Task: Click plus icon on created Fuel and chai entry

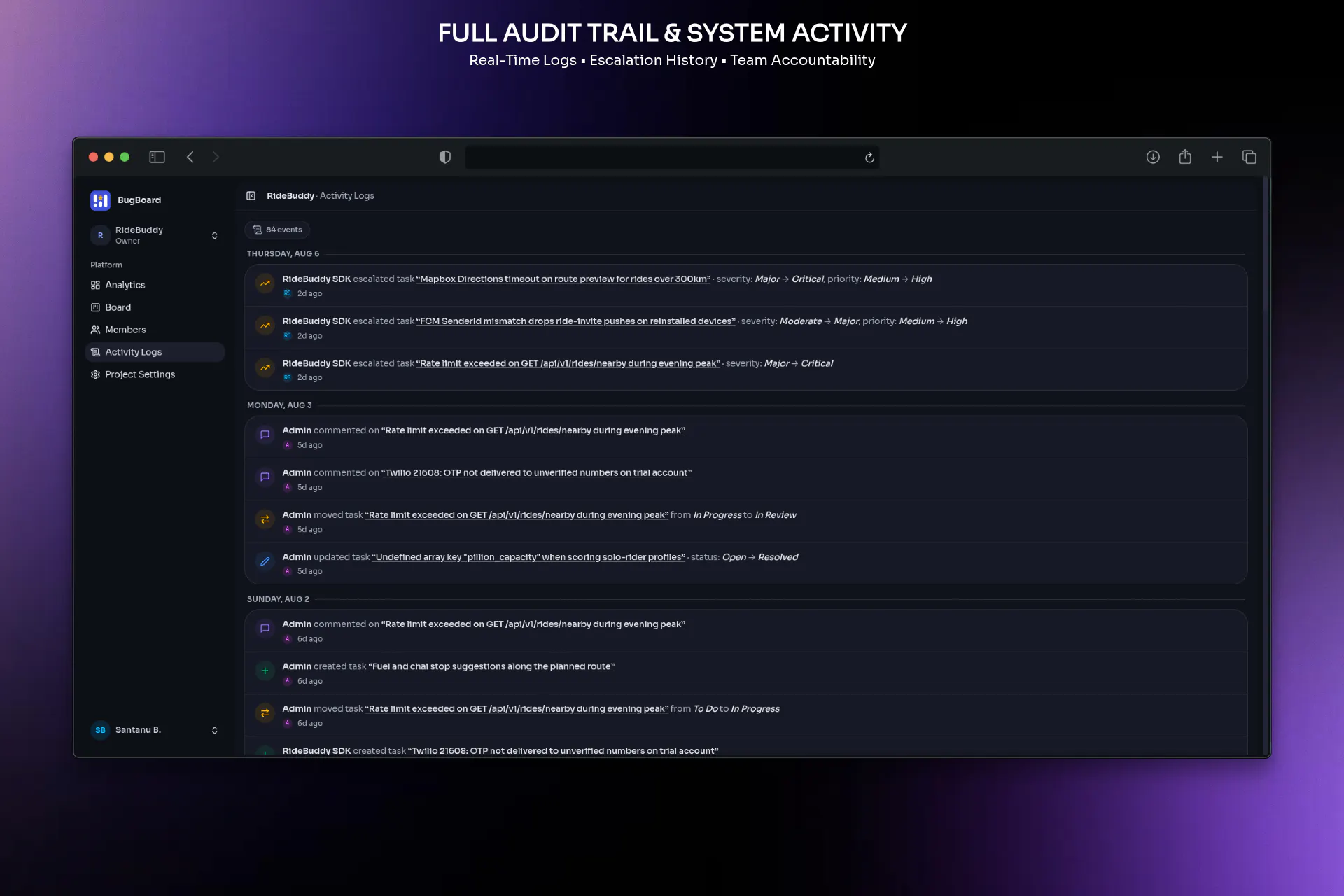Action: click(265, 671)
